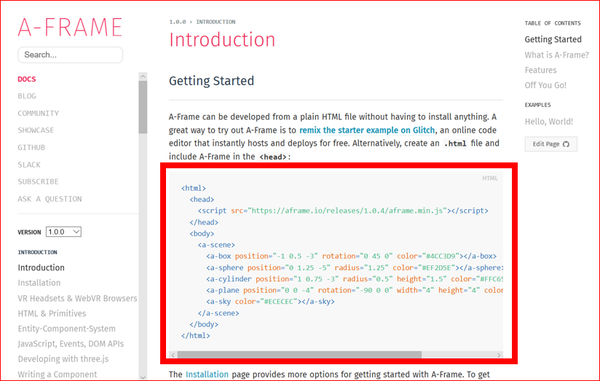Click GitHub icon on Edit Page button
The width and height of the screenshot is (600, 381).
point(566,144)
